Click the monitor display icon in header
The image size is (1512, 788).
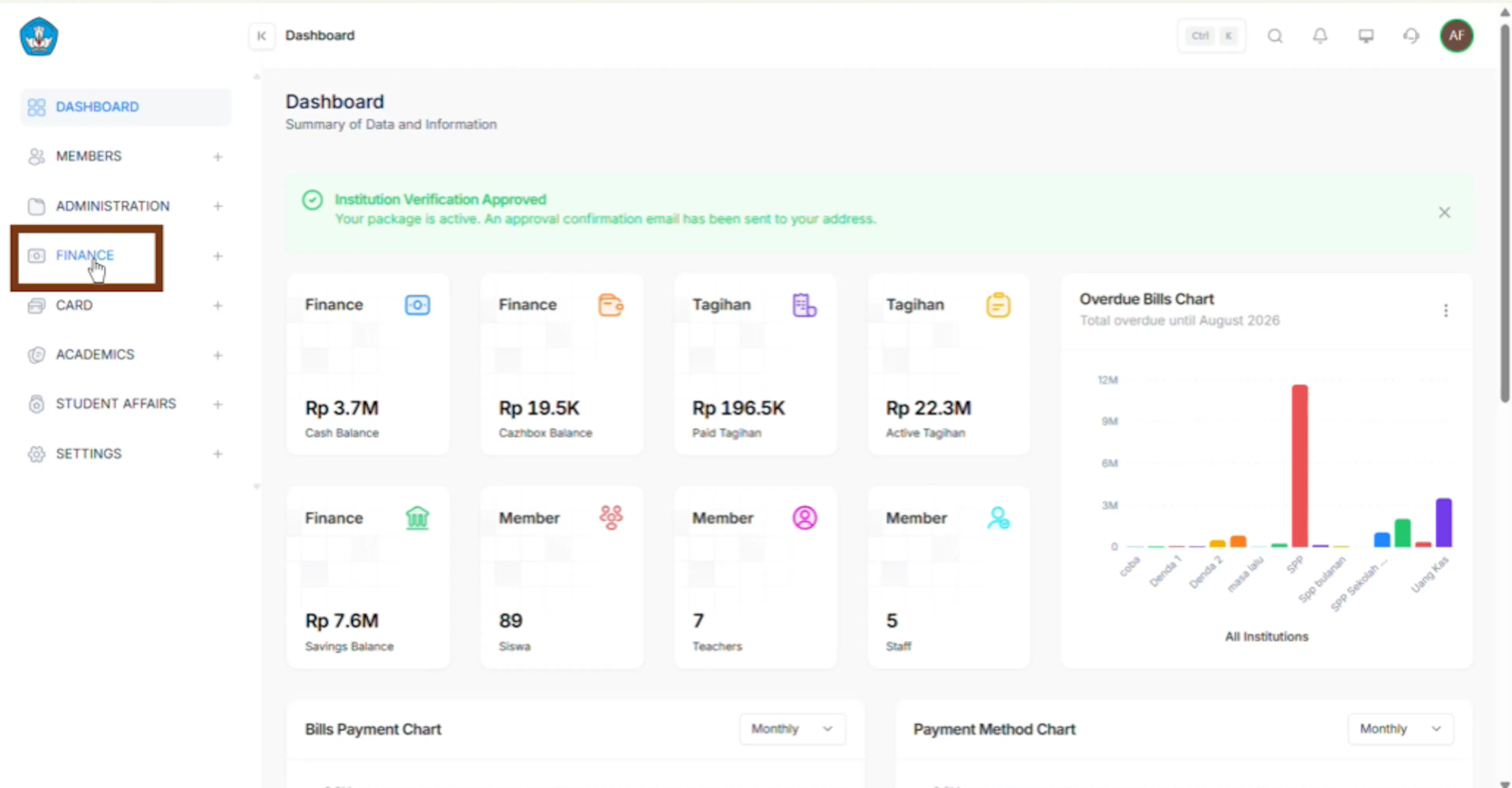1366,36
